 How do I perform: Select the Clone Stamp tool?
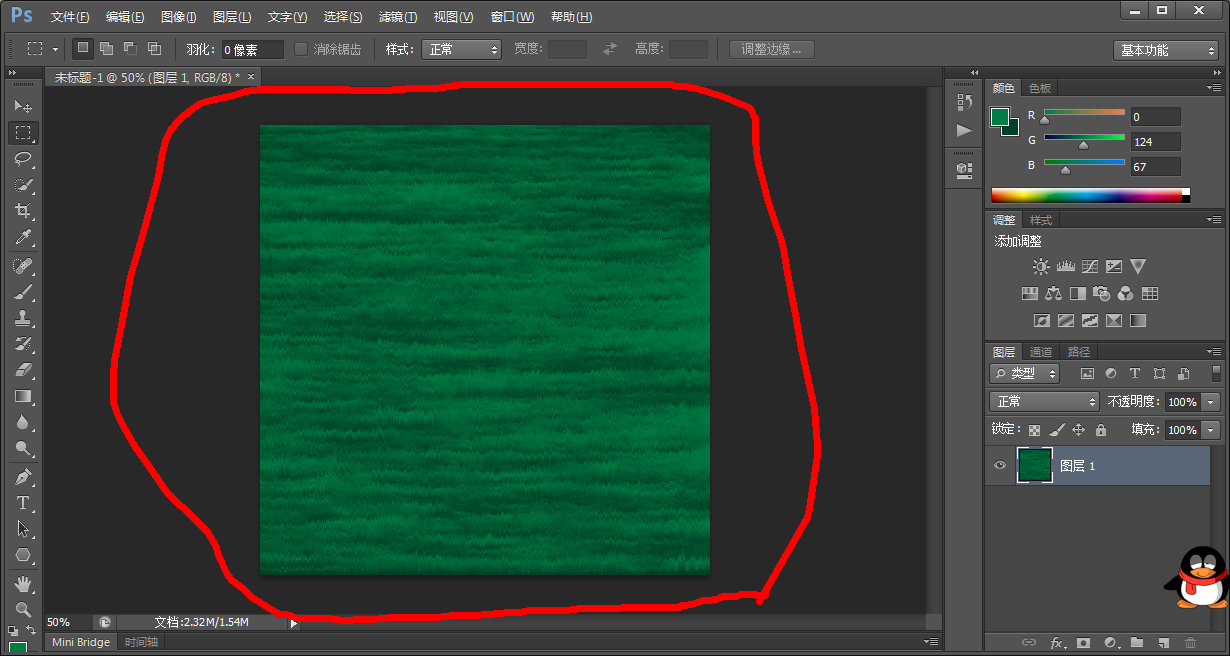click(x=23, y=318)
